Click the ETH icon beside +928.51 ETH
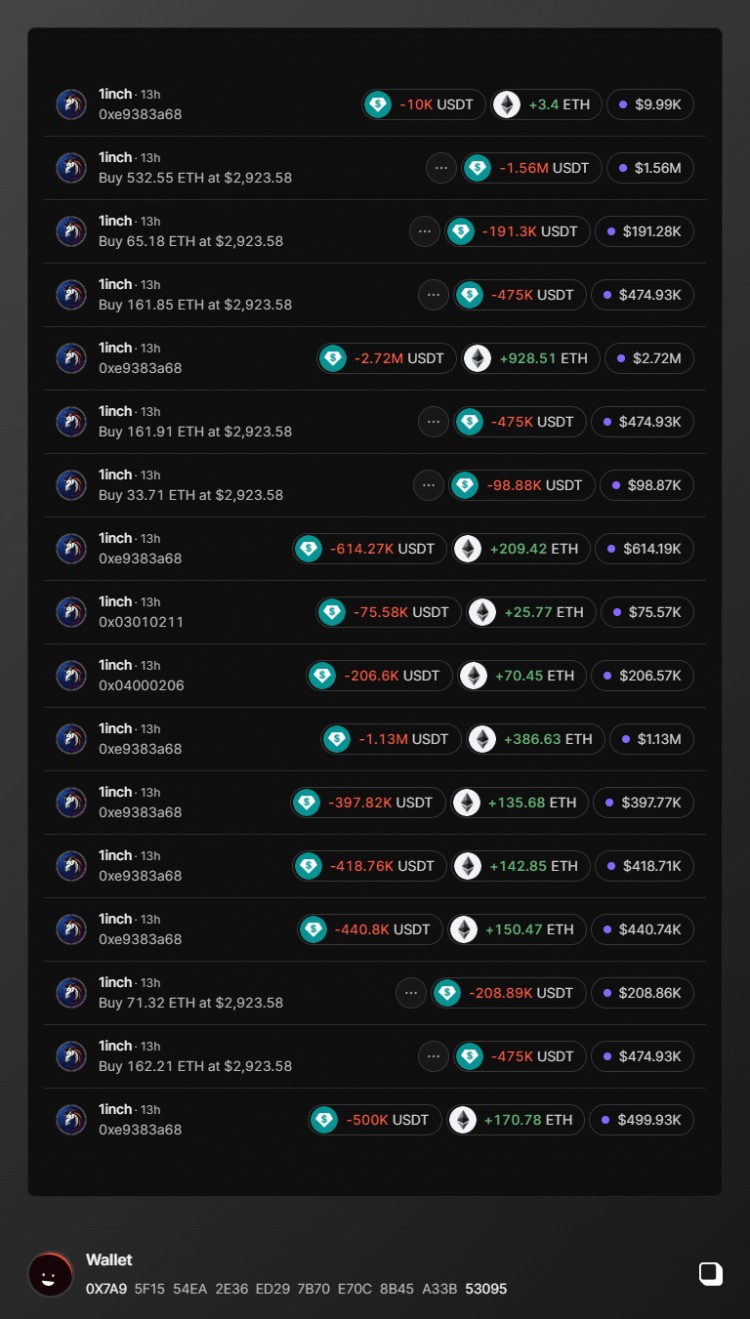The height and width of the screenshot is (1319, 750). (x=478, y=358)
